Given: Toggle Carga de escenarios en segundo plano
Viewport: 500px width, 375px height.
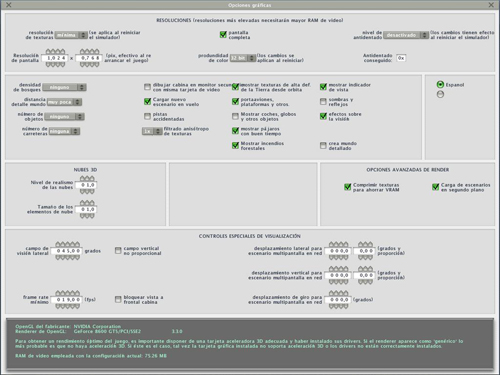Looking at the screenshot, I should pos(435,187).
